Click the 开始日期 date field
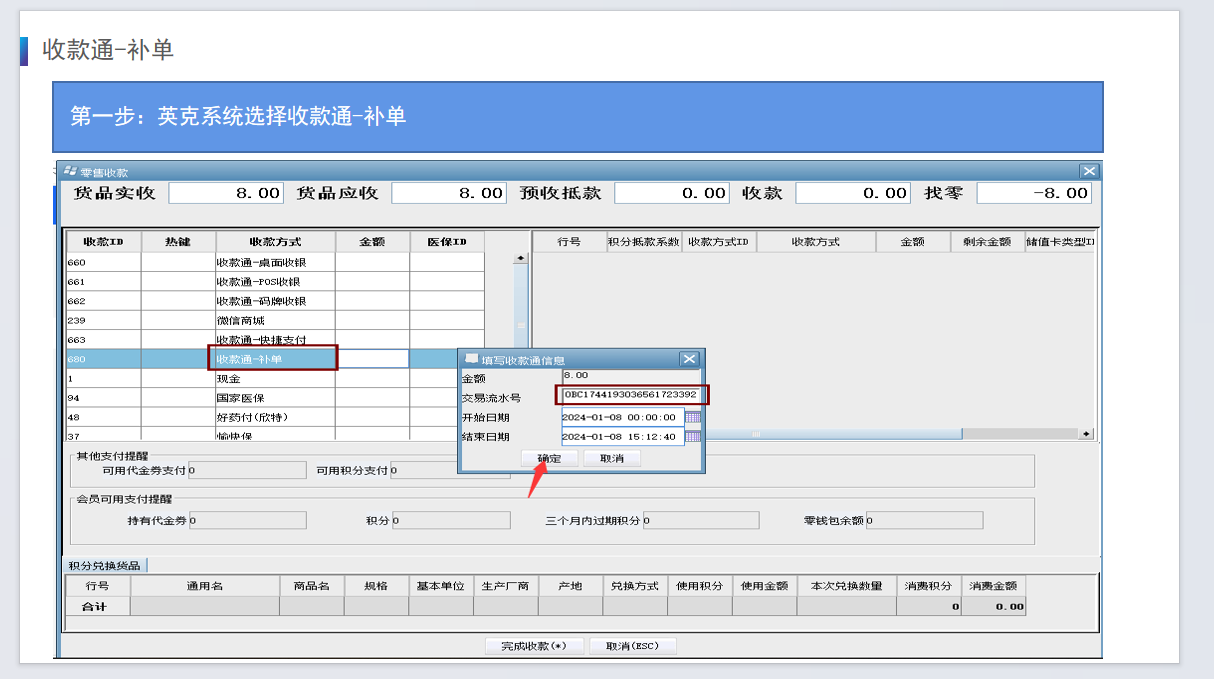 [x=623, y=417]
